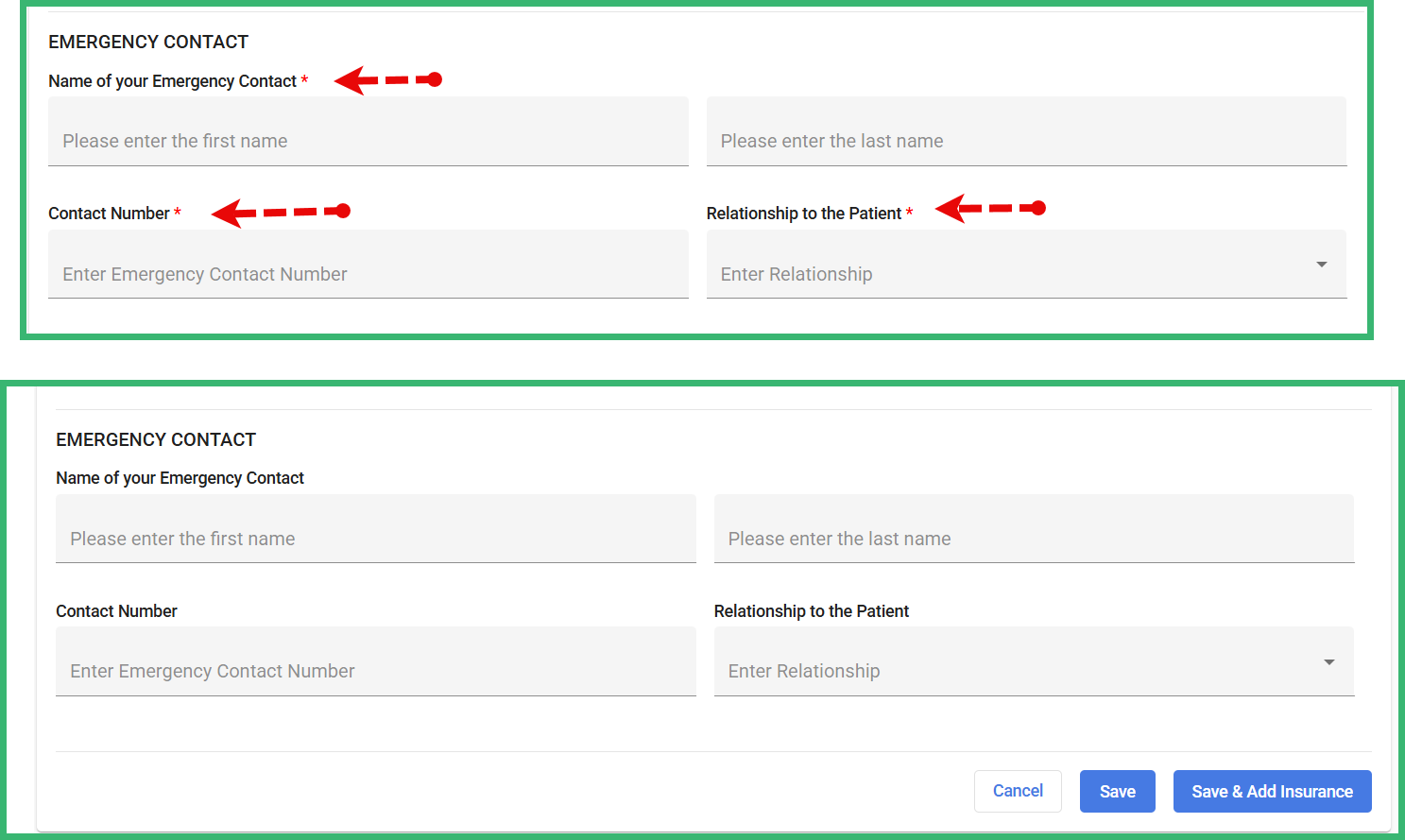Click the Name of your Emergency Contact label

(172, 81)
